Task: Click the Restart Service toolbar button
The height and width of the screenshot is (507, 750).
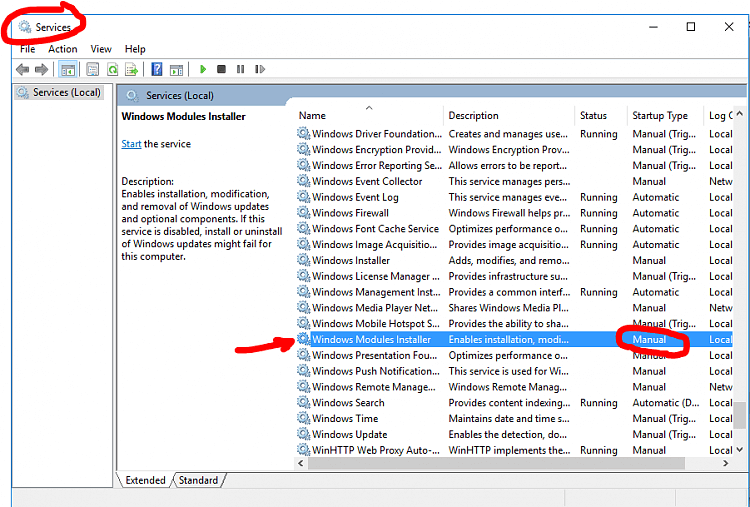Action: 259,69
